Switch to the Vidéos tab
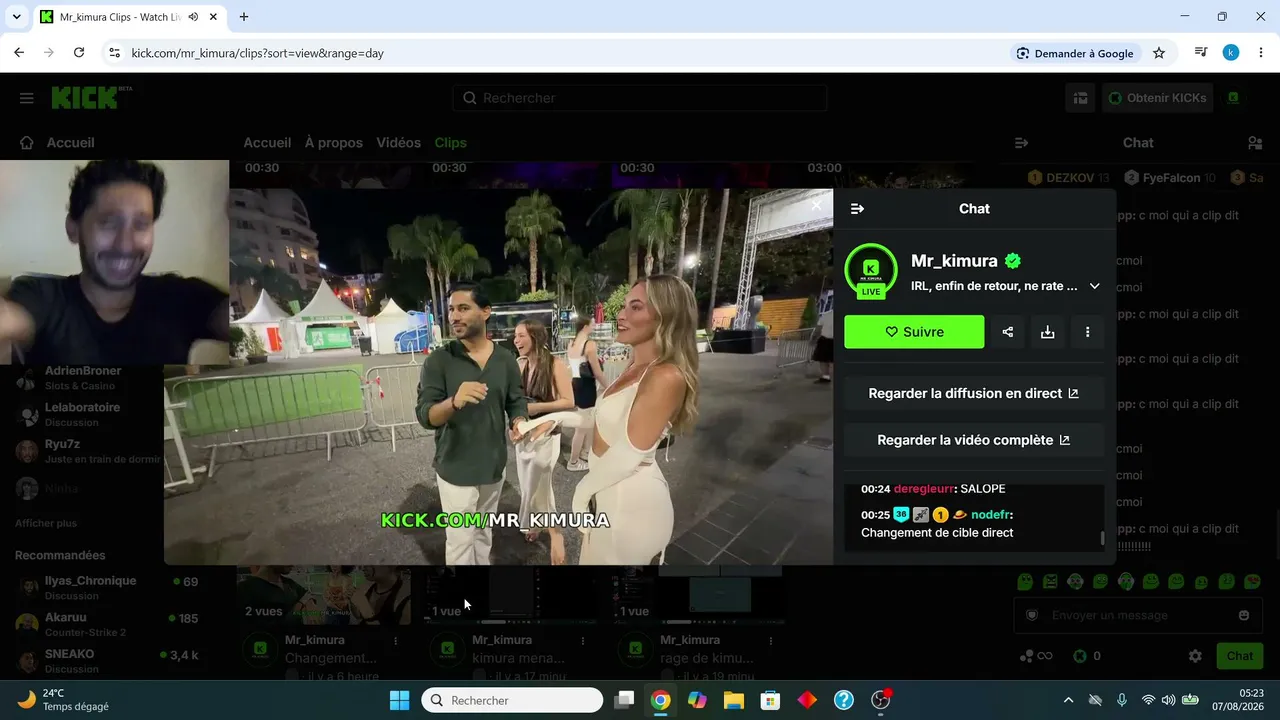1280x720 pixels. (398, 143)
